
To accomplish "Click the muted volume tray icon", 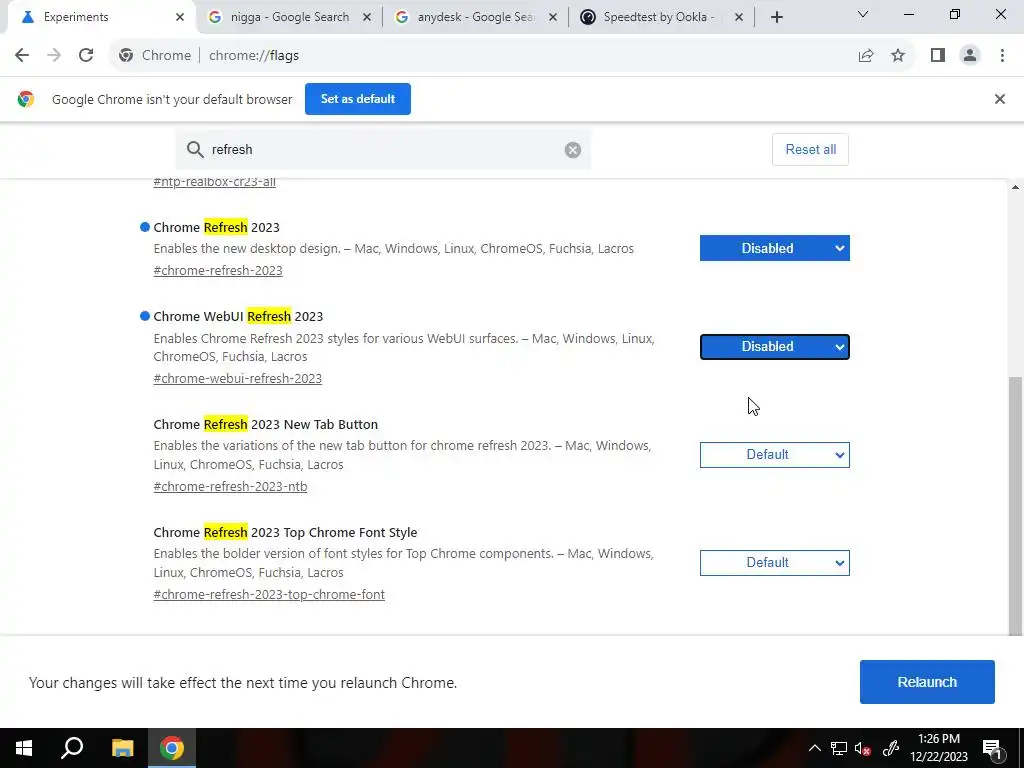I will (863, 748).
